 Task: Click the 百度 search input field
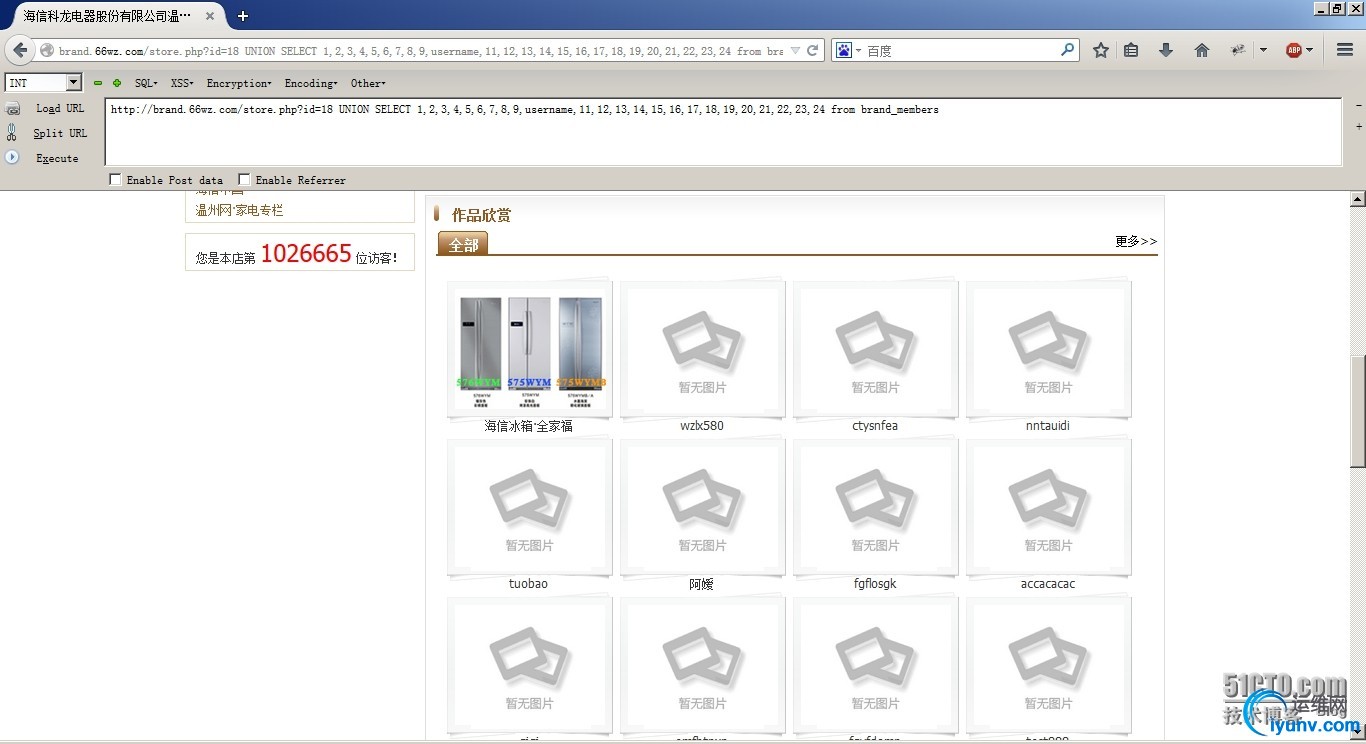962,51
